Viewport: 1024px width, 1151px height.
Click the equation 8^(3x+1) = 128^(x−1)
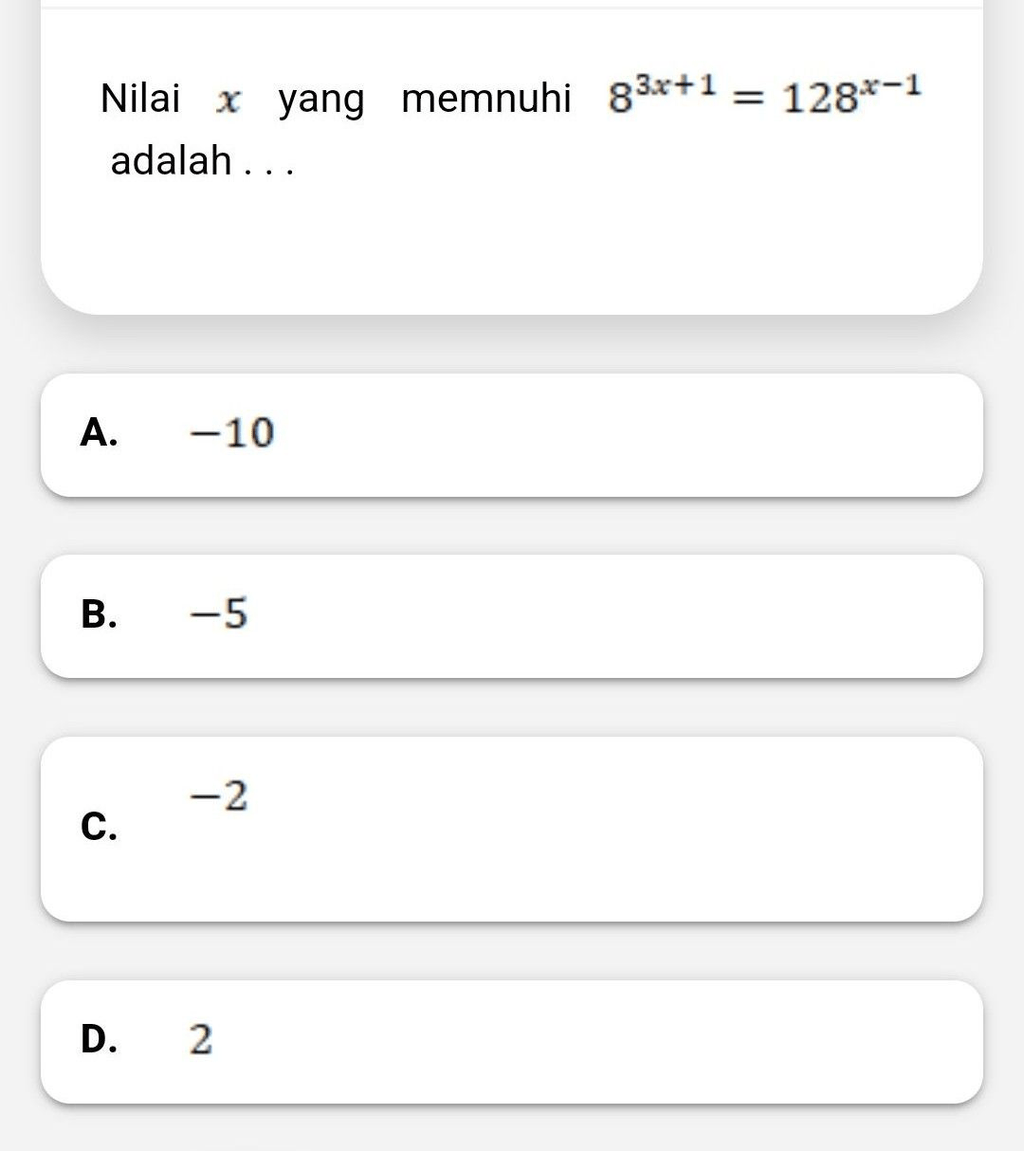point(764,95)
